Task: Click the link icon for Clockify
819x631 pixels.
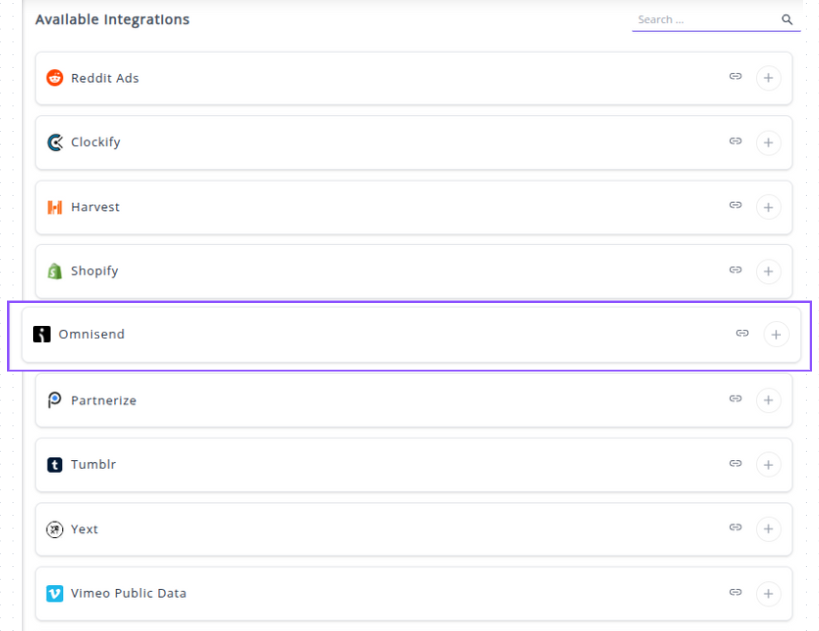Action: click(735, 142)
